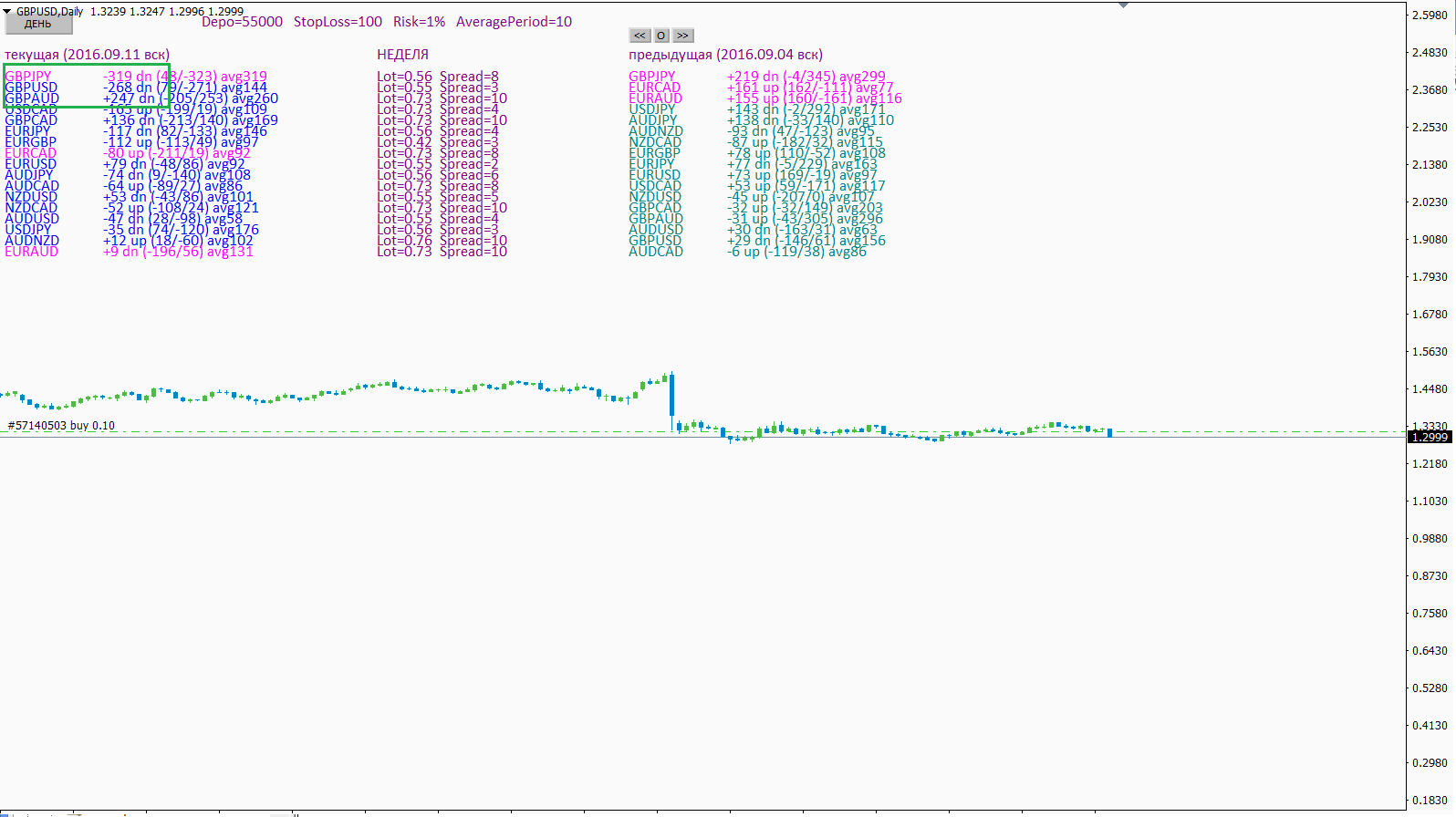Select USDJPY in the текущая list
Viewport: 1456px width, 817px height.
point(28,230)
